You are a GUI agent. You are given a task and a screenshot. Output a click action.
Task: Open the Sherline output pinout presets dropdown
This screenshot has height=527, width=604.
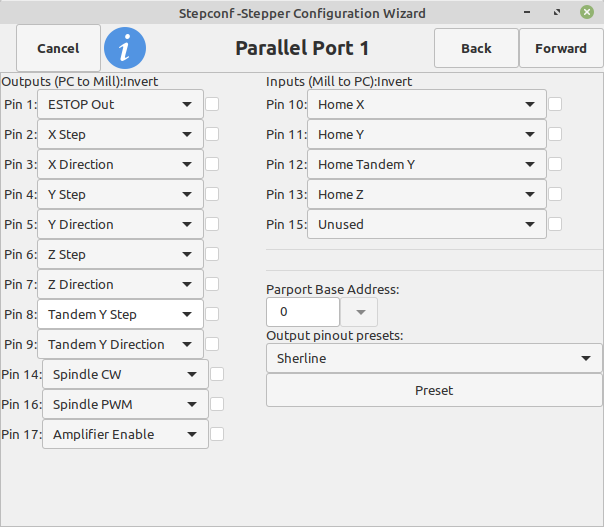[434, 358]
